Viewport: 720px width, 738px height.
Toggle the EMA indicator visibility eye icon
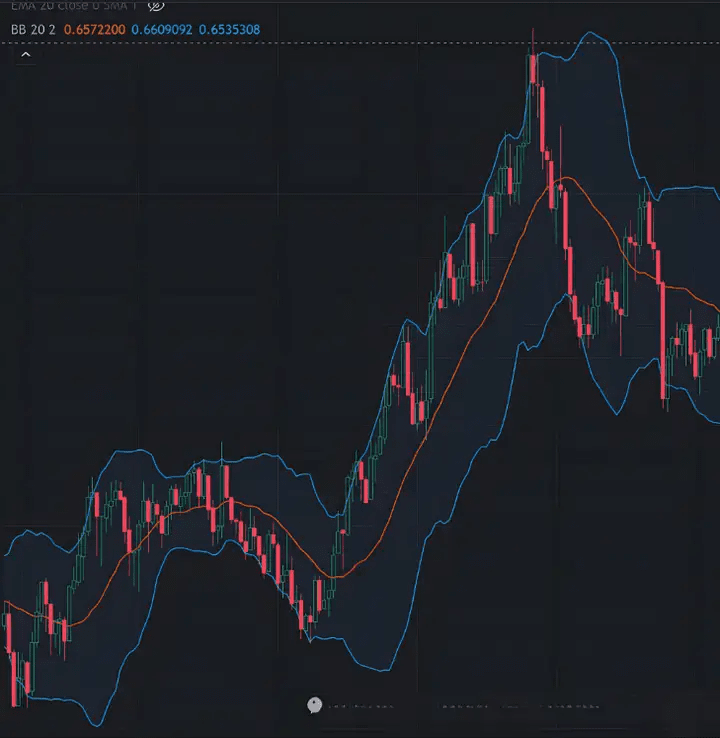[156, 6]
